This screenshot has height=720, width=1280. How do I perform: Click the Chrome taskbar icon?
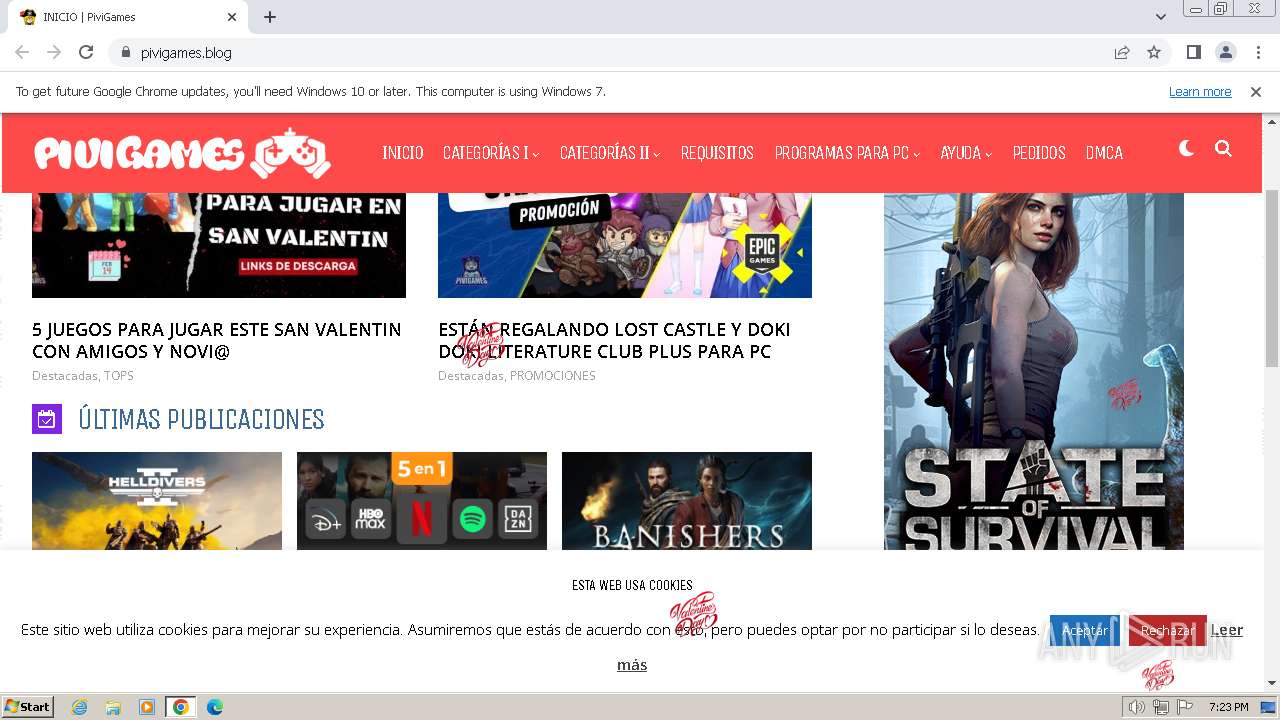(x=181, y=707)
